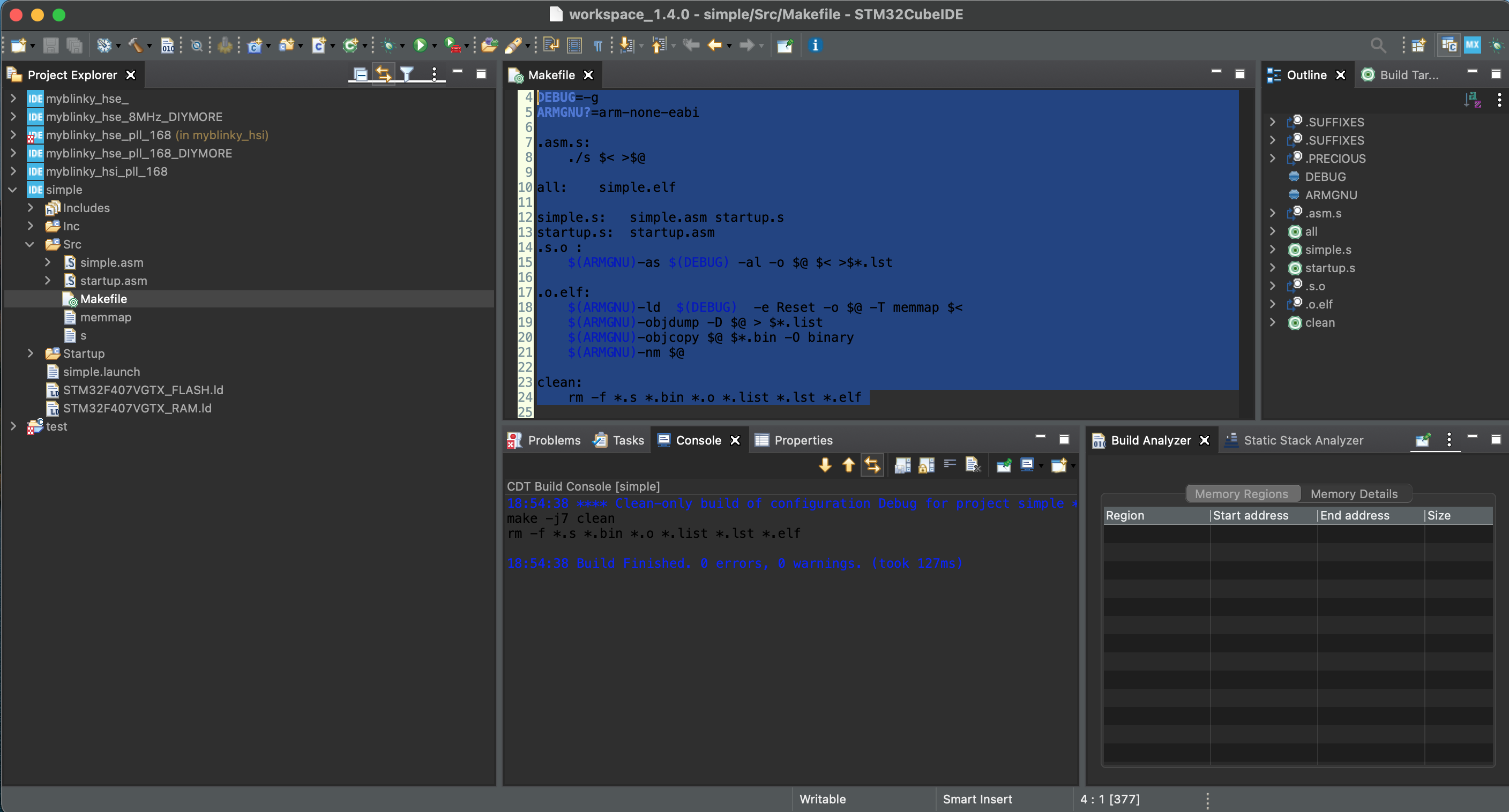
Task: Click Collapse All in Project Explorer
Action: click(x=360, y=74)
